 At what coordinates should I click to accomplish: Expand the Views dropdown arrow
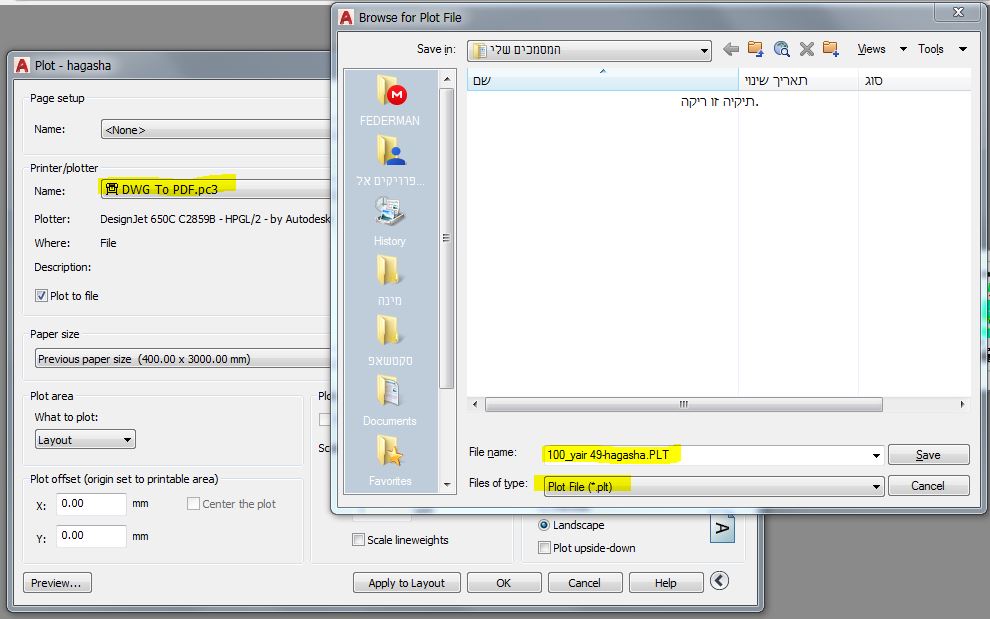(x=903, y=49)
